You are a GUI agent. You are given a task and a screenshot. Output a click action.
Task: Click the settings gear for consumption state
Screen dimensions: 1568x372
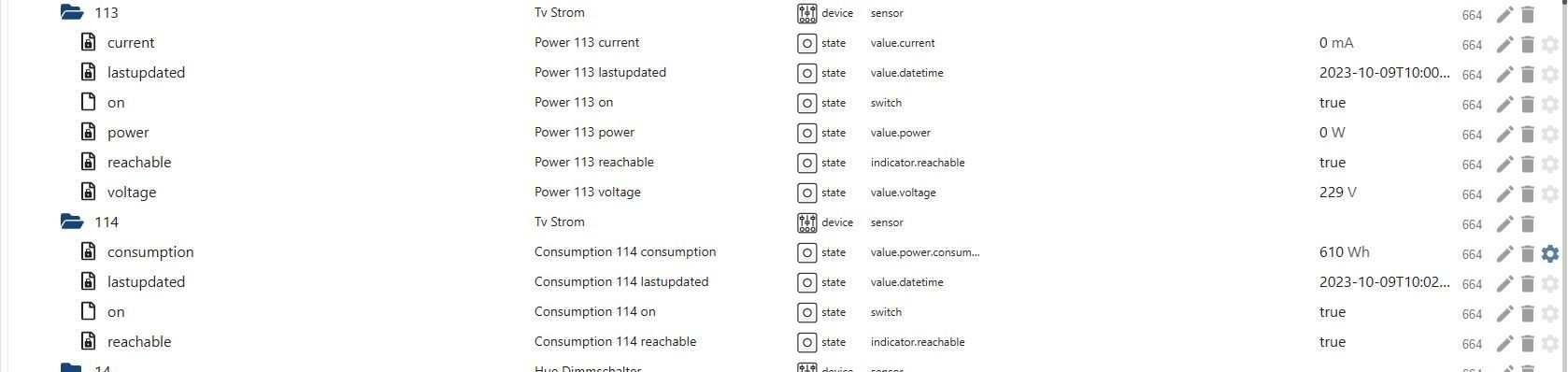pos(1549,253)
